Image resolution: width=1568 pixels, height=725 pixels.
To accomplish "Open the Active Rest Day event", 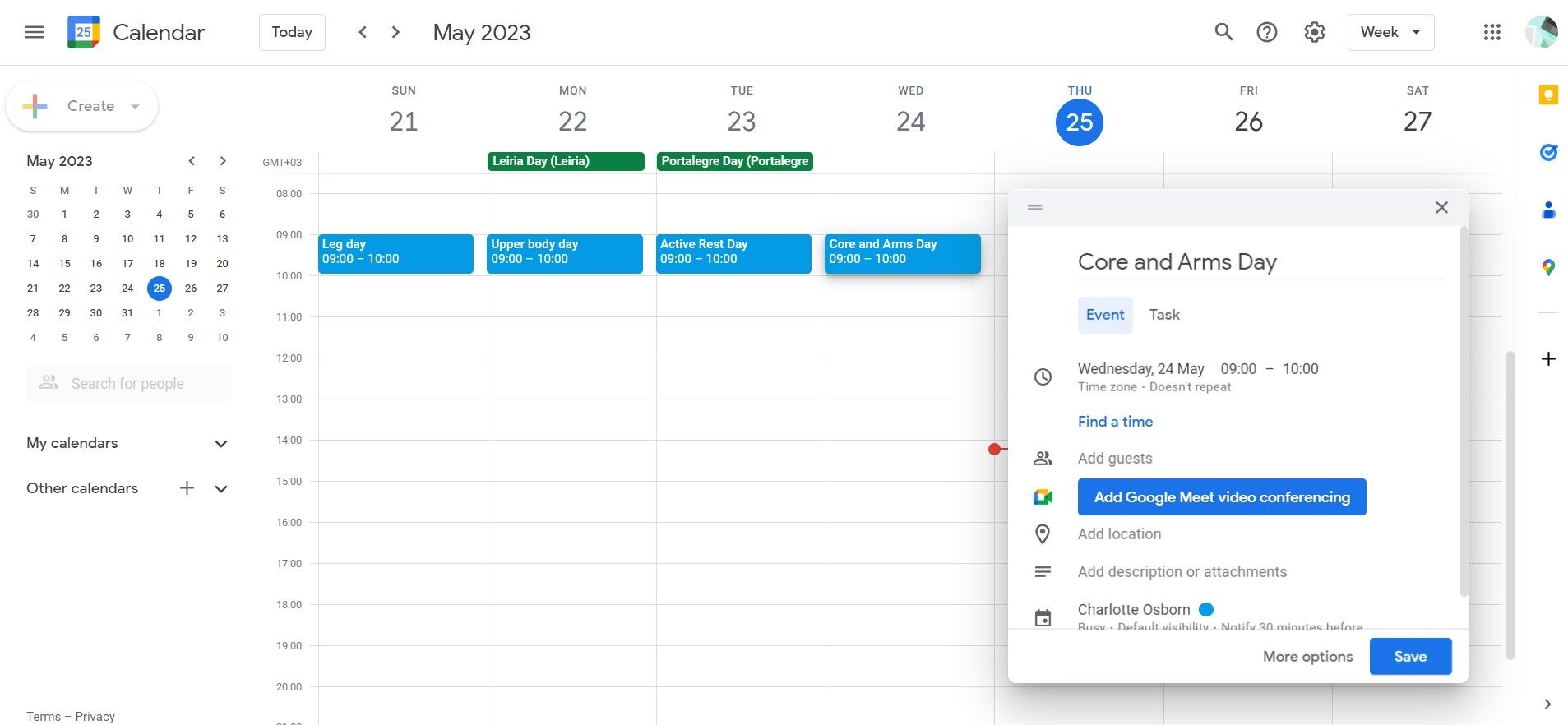I will [x=733, y=253].
